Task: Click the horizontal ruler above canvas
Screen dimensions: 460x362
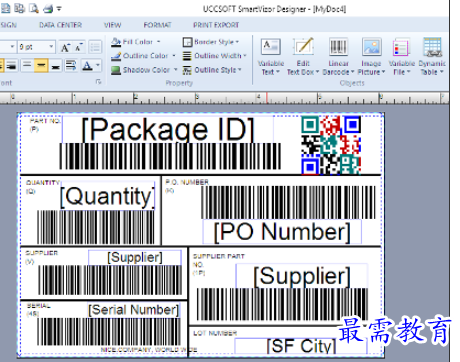Action: click(x=224, y=98)
